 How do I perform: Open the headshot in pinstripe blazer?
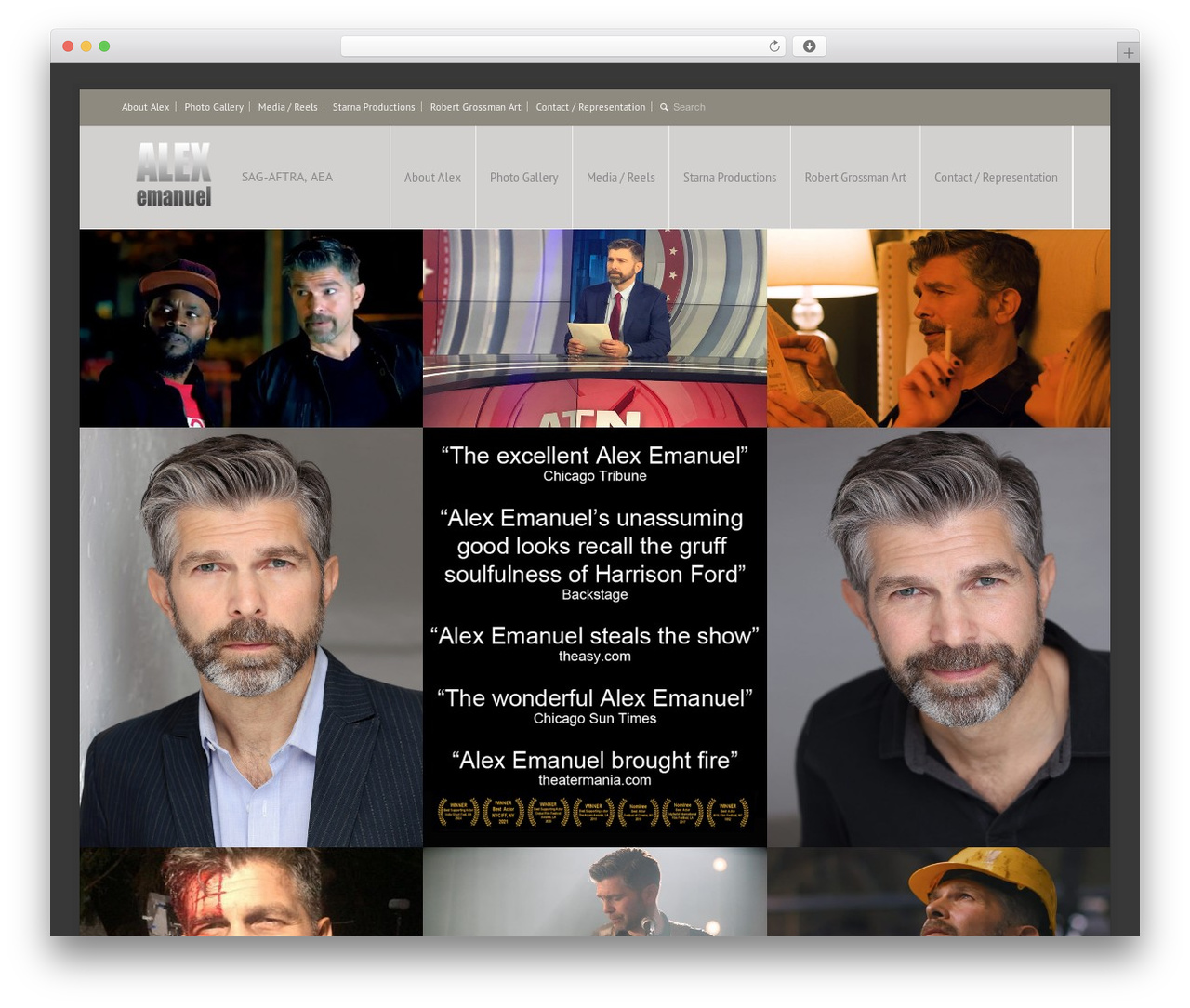coord(251,637)
